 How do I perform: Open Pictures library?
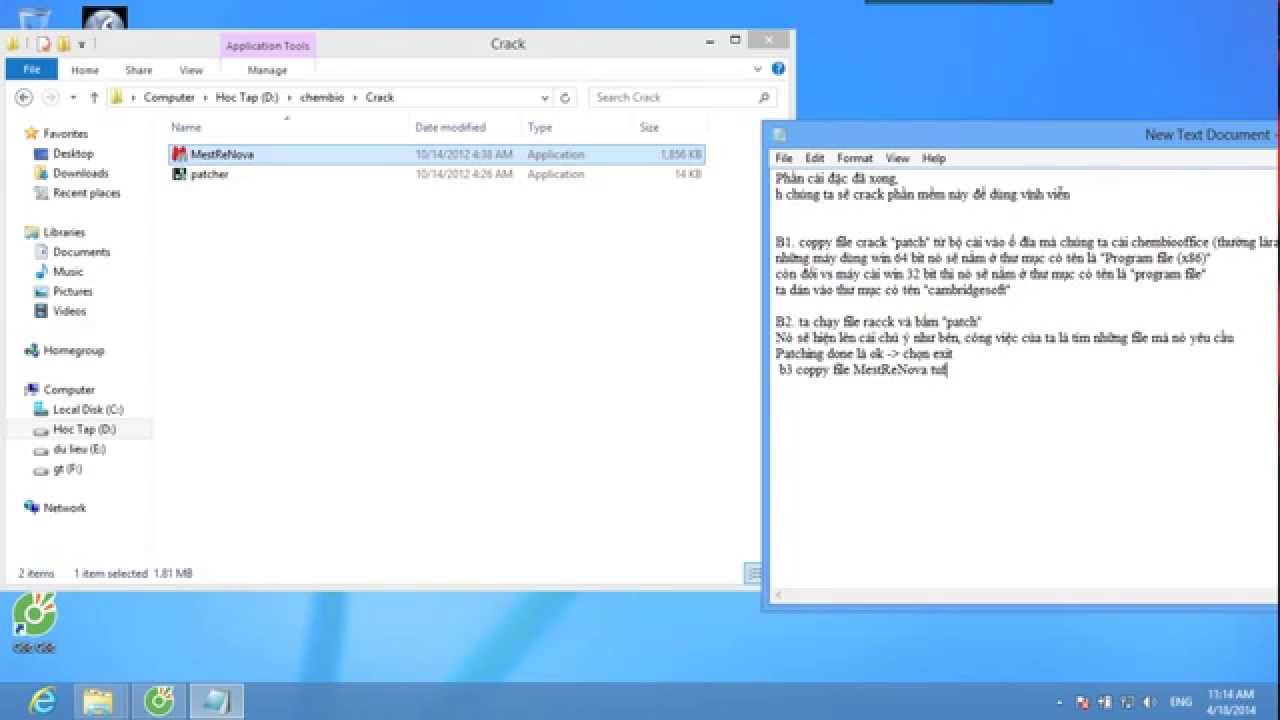(x=72, y=291)
